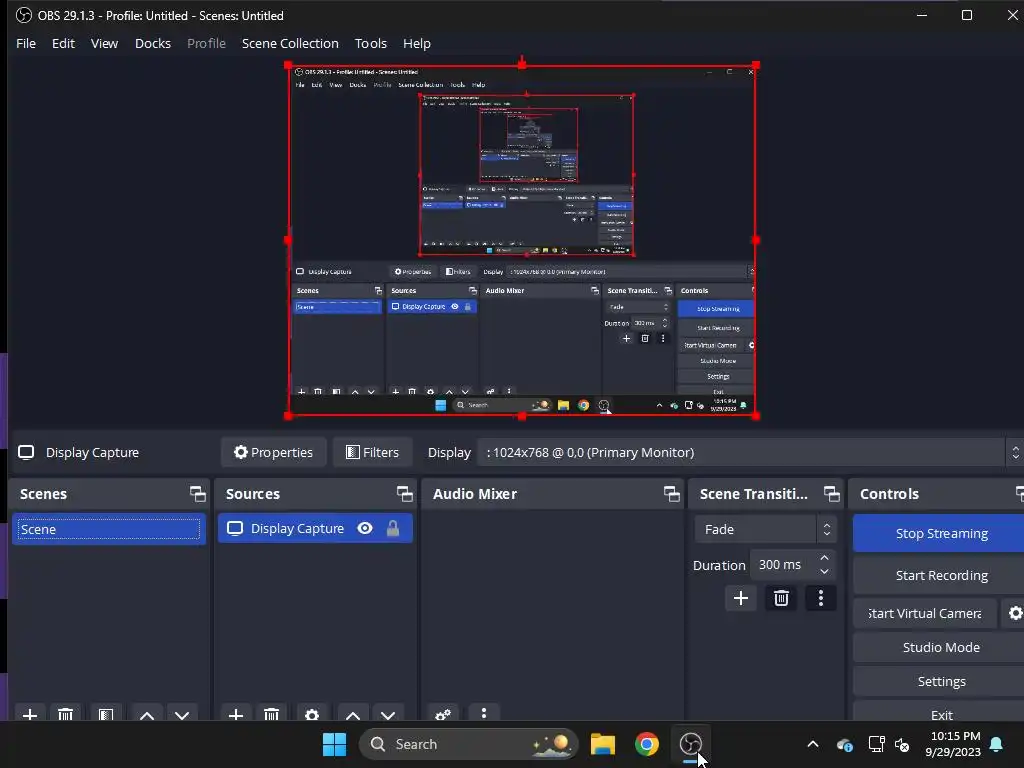Image resolution: width=1024 pixels, height=768 pixels.
Task: Click OneDrive cloud icon in tray
Action: [845, 744]
